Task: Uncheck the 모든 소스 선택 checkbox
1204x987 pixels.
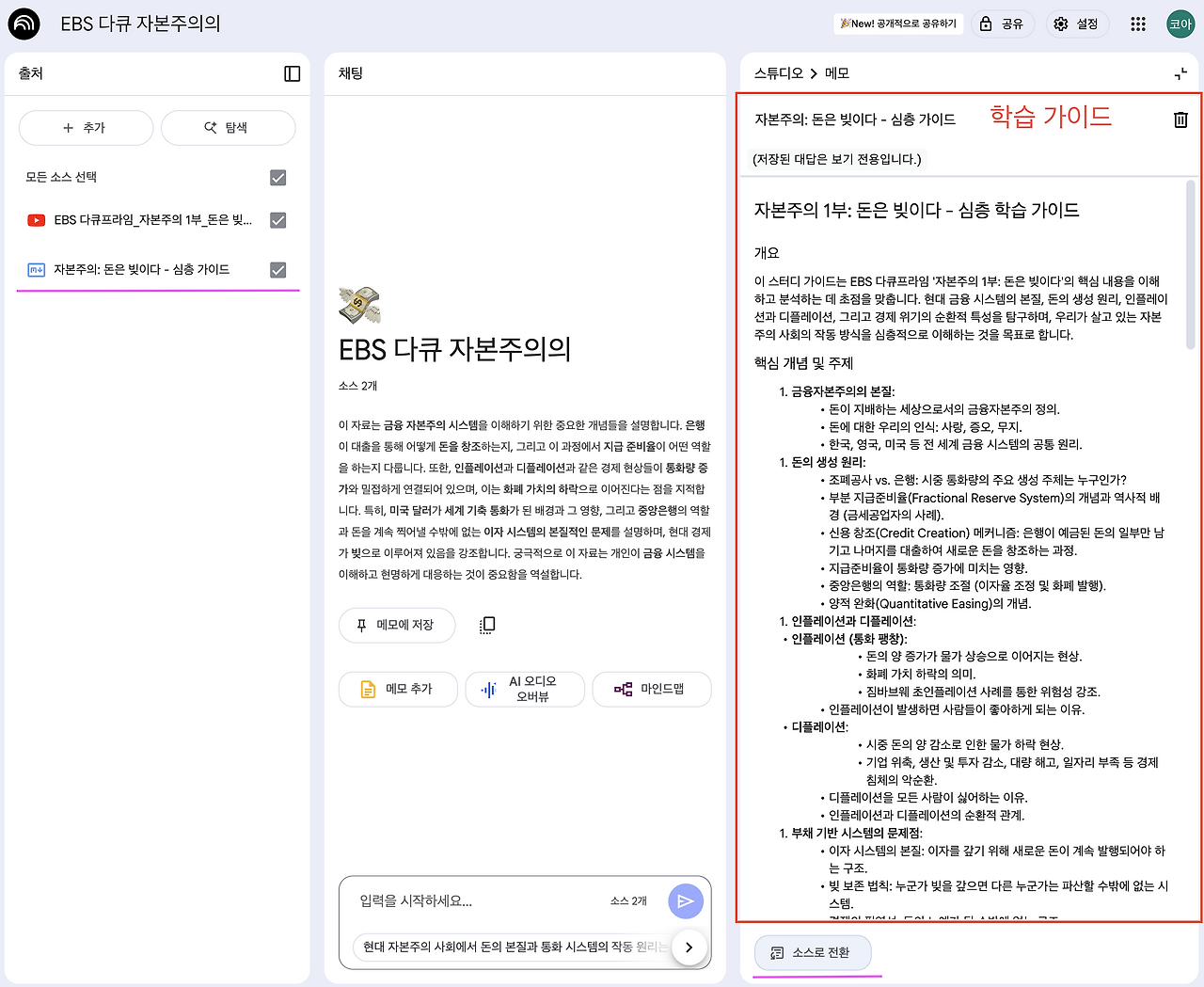Action: [278, 176]
